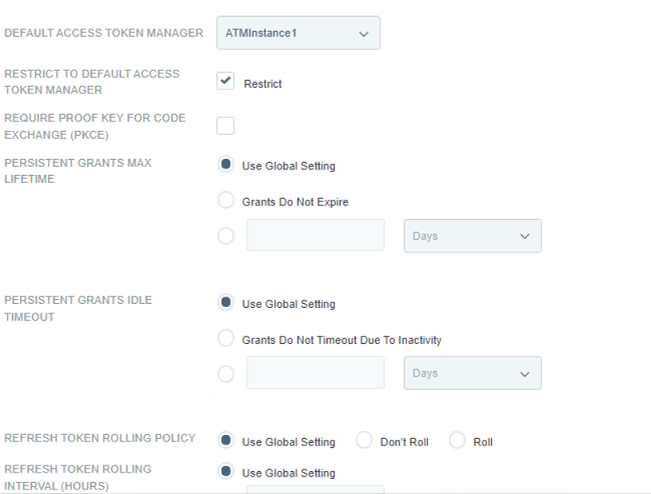Click the Persistent Grants Max Lifetime label
This screenshot has width=651, height=494.
(x=78, y=171)
